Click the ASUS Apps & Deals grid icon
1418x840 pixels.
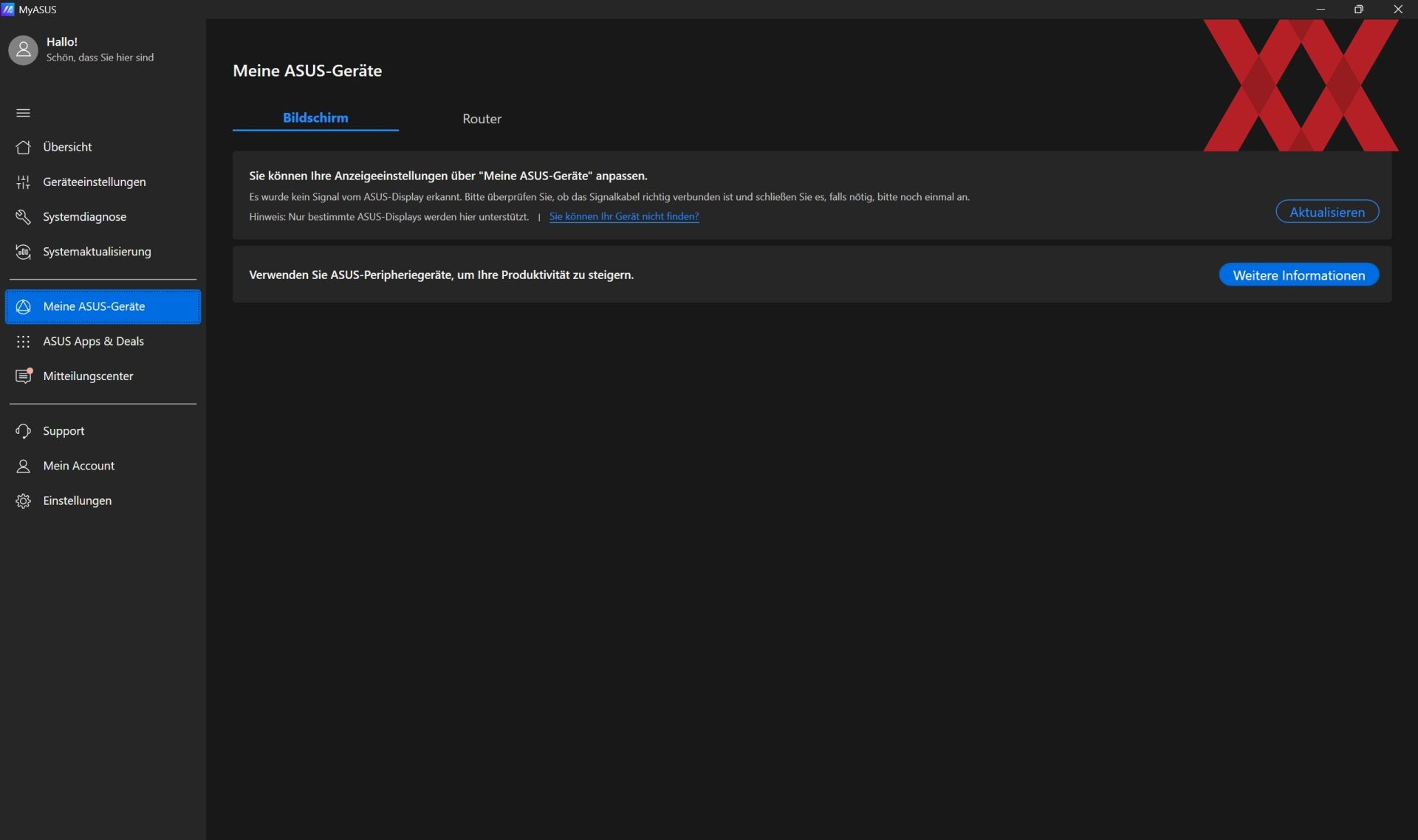point(23,341)
